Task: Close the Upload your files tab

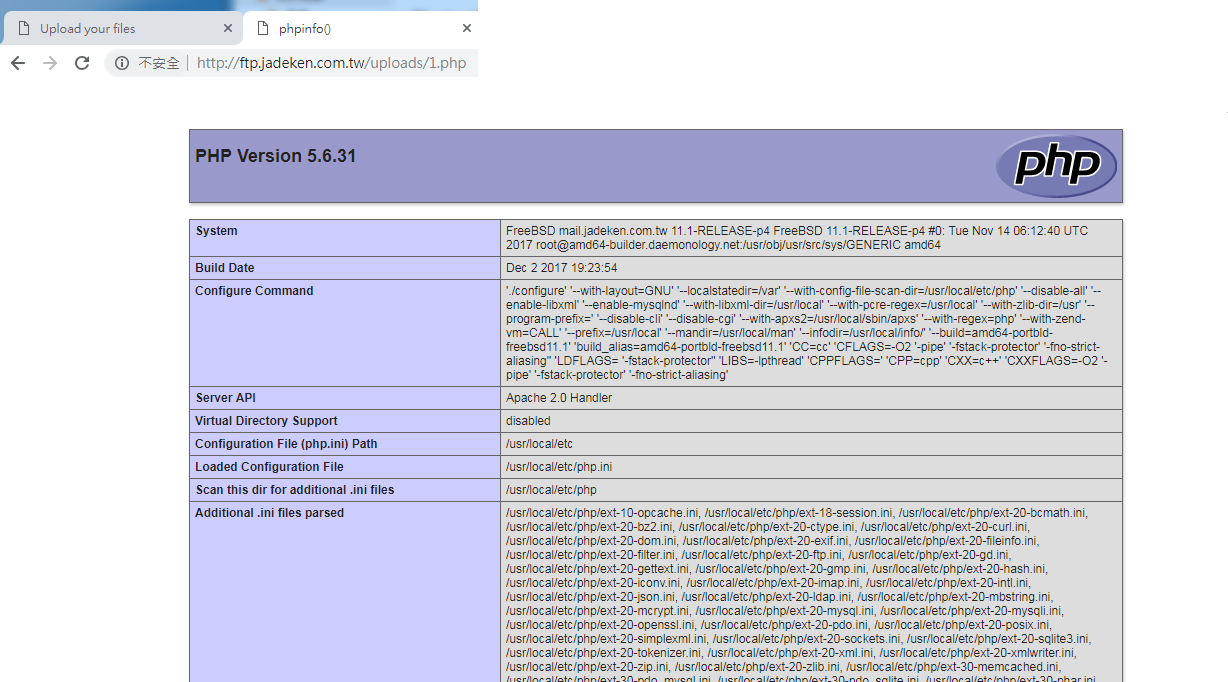Action: (x=228, y=28)
